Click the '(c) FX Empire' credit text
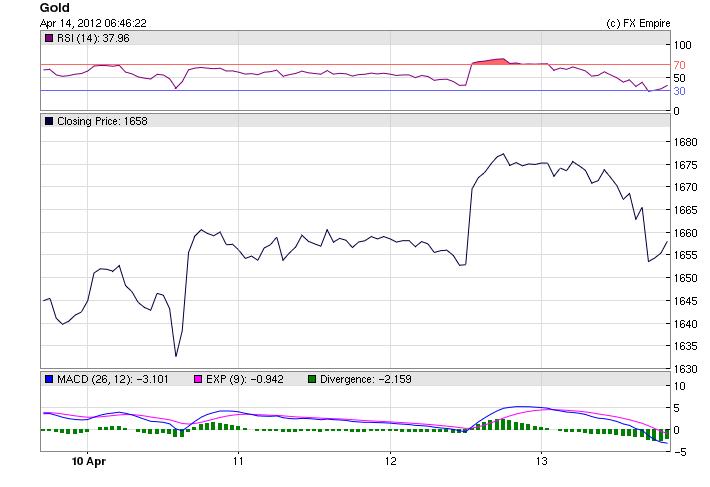 click(x=638, y=23)
